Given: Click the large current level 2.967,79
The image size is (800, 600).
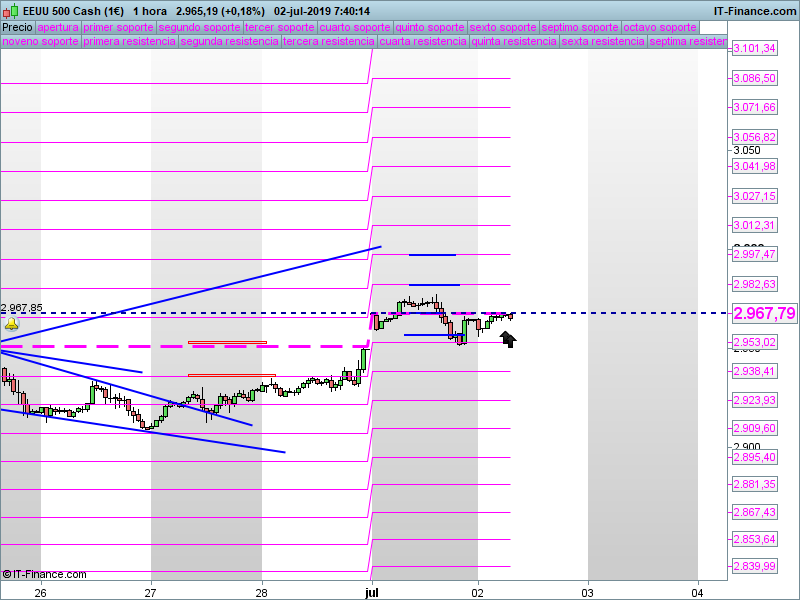Looking at the screenshot, I should pyautogui.click(x=764, y=313).
